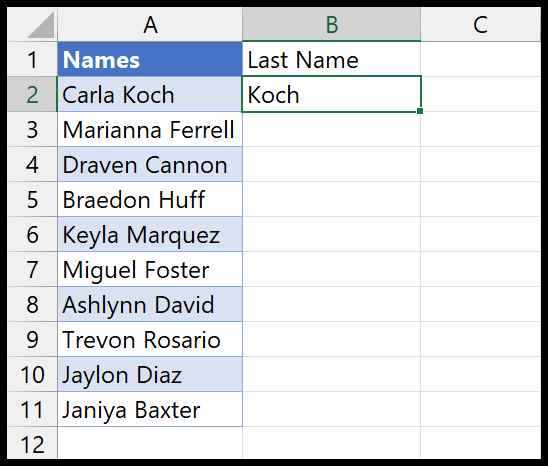Viewport: 548px width, 466px height.
Task: Select cell B2 containing Koch
Action: point(331,94)
